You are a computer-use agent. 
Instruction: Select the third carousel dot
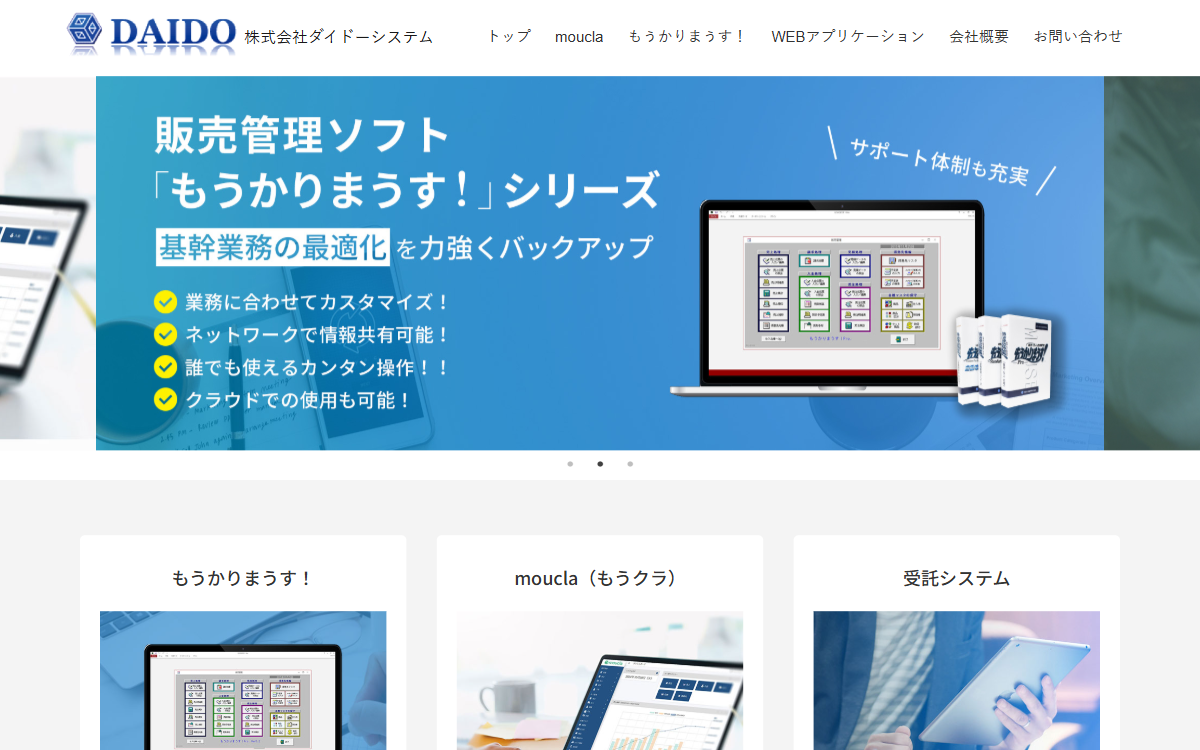click(630, 464)
